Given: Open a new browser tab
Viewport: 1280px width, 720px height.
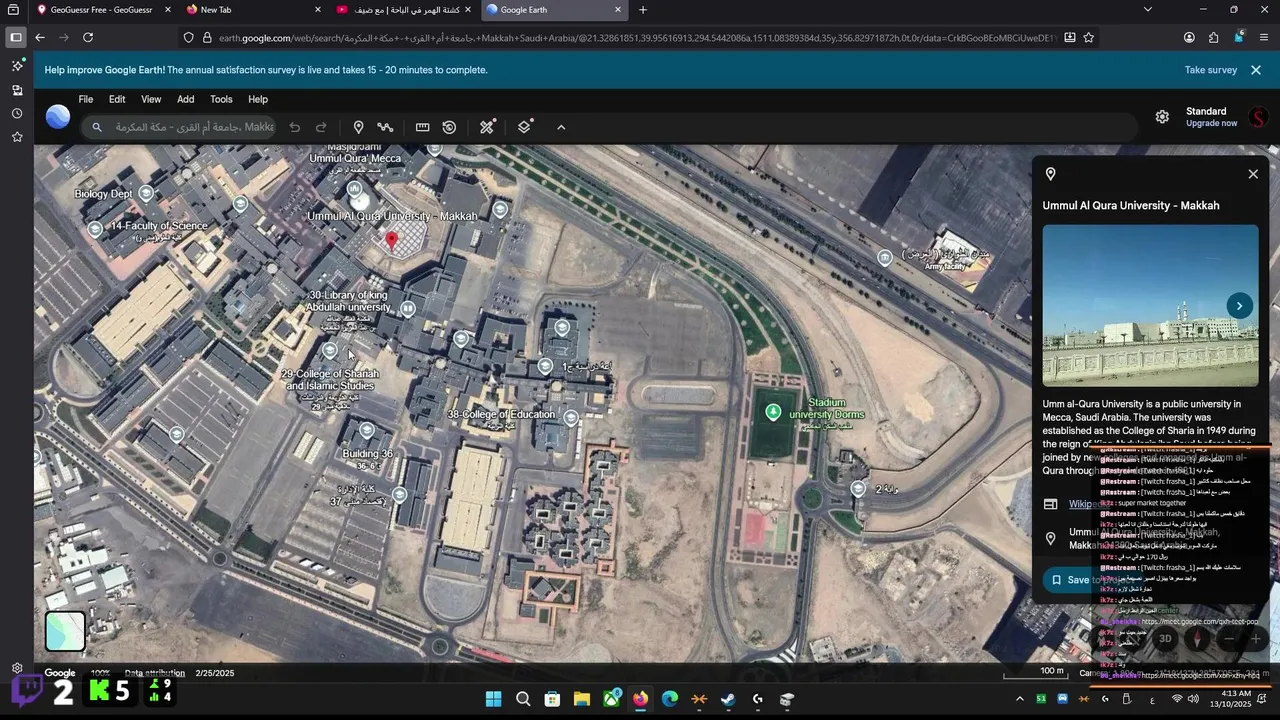Looking at the screenshot, I should pyautogui.click(x=642, y=10).
